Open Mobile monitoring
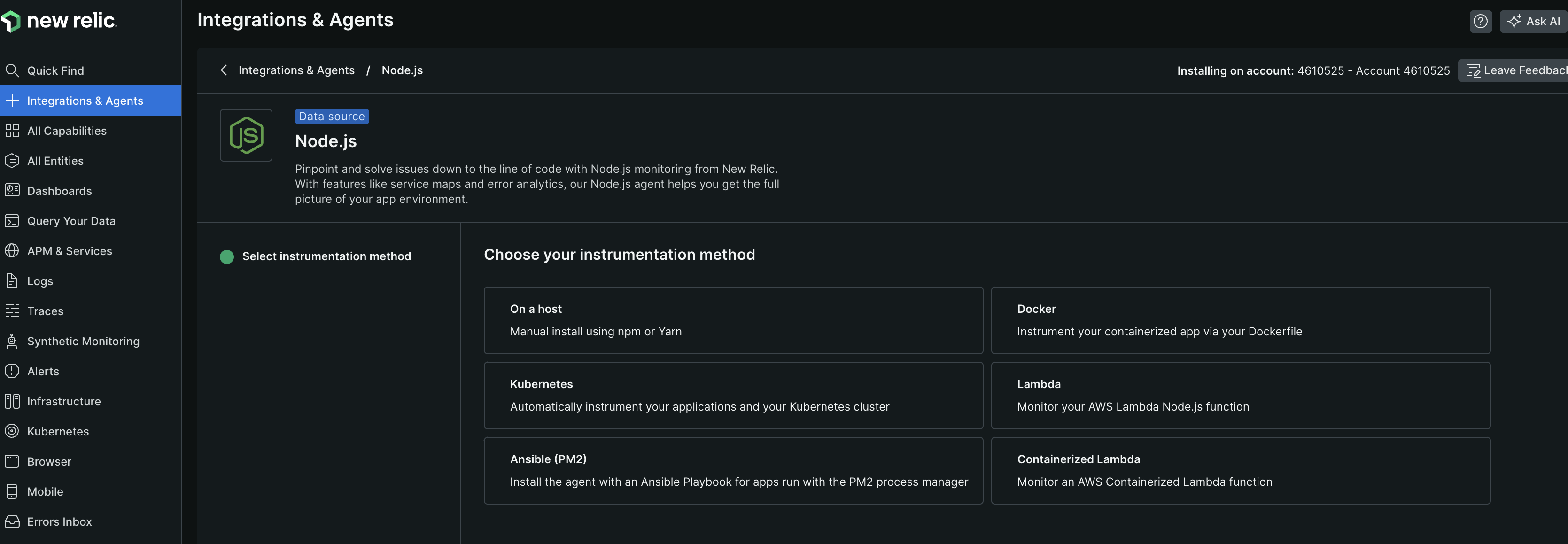This screenshot has width=1568, height=544. 91,491
